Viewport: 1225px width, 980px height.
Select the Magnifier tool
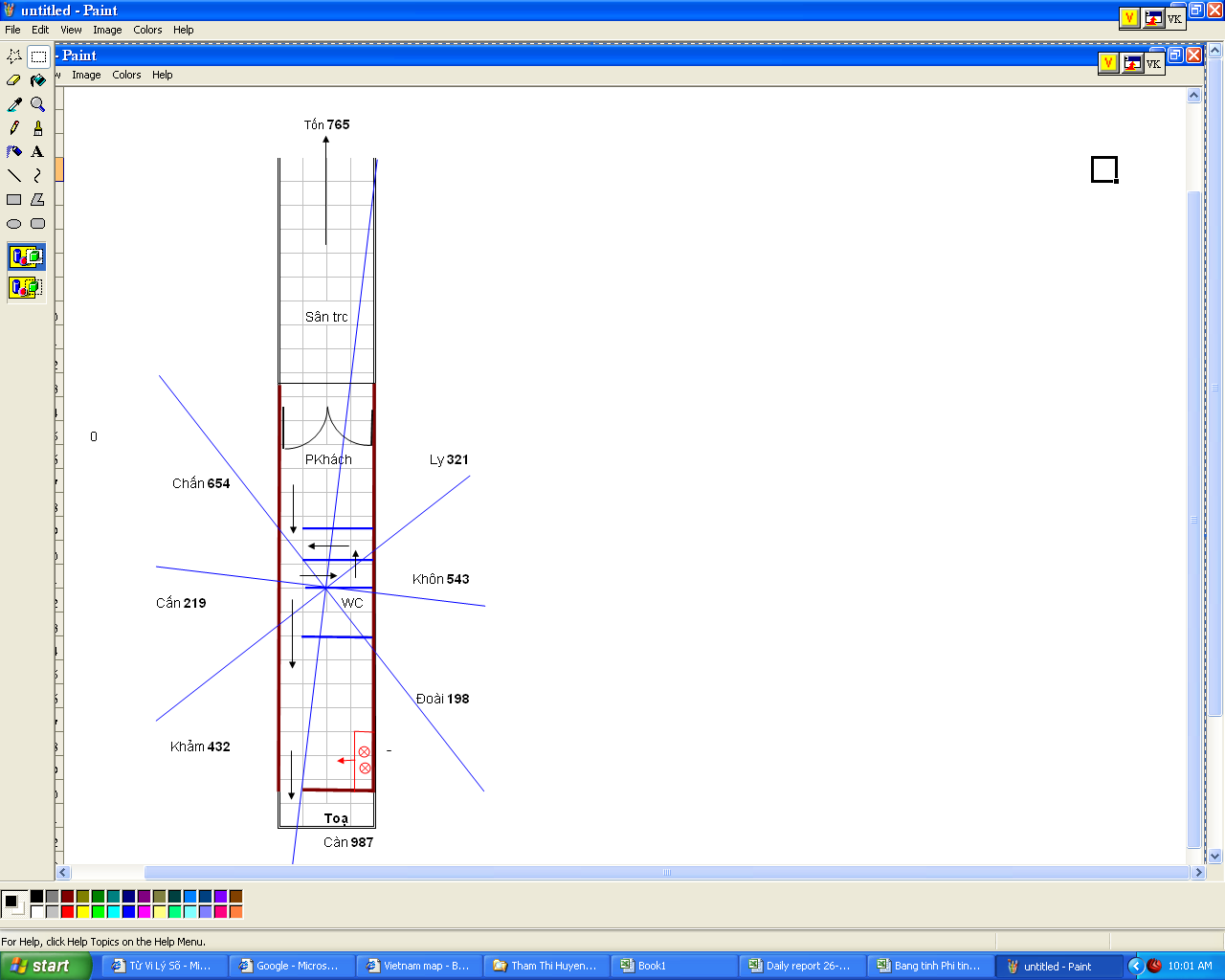pos(38,104)
